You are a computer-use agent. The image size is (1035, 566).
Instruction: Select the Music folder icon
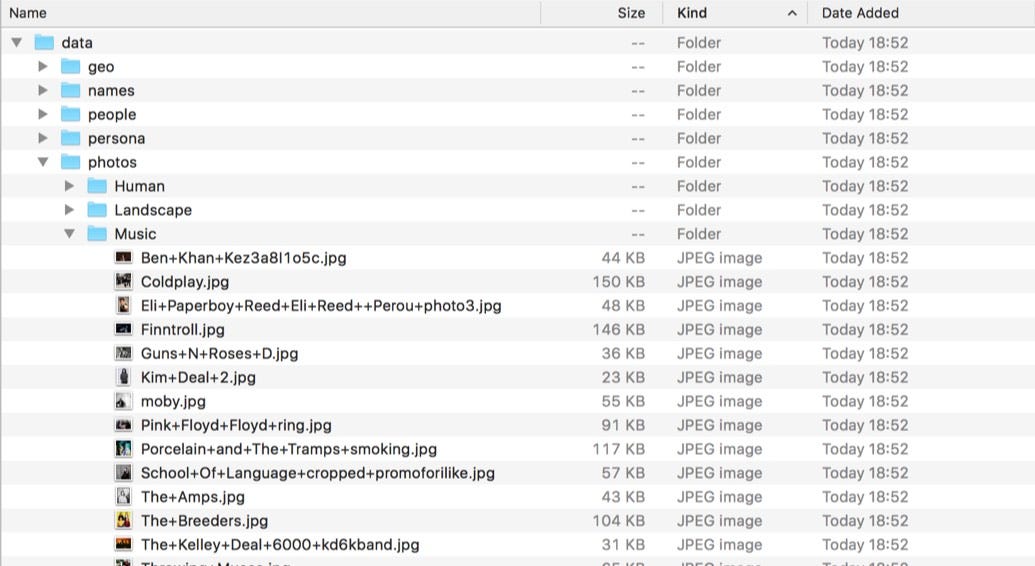pyautogui.click(x=97, y=233)
